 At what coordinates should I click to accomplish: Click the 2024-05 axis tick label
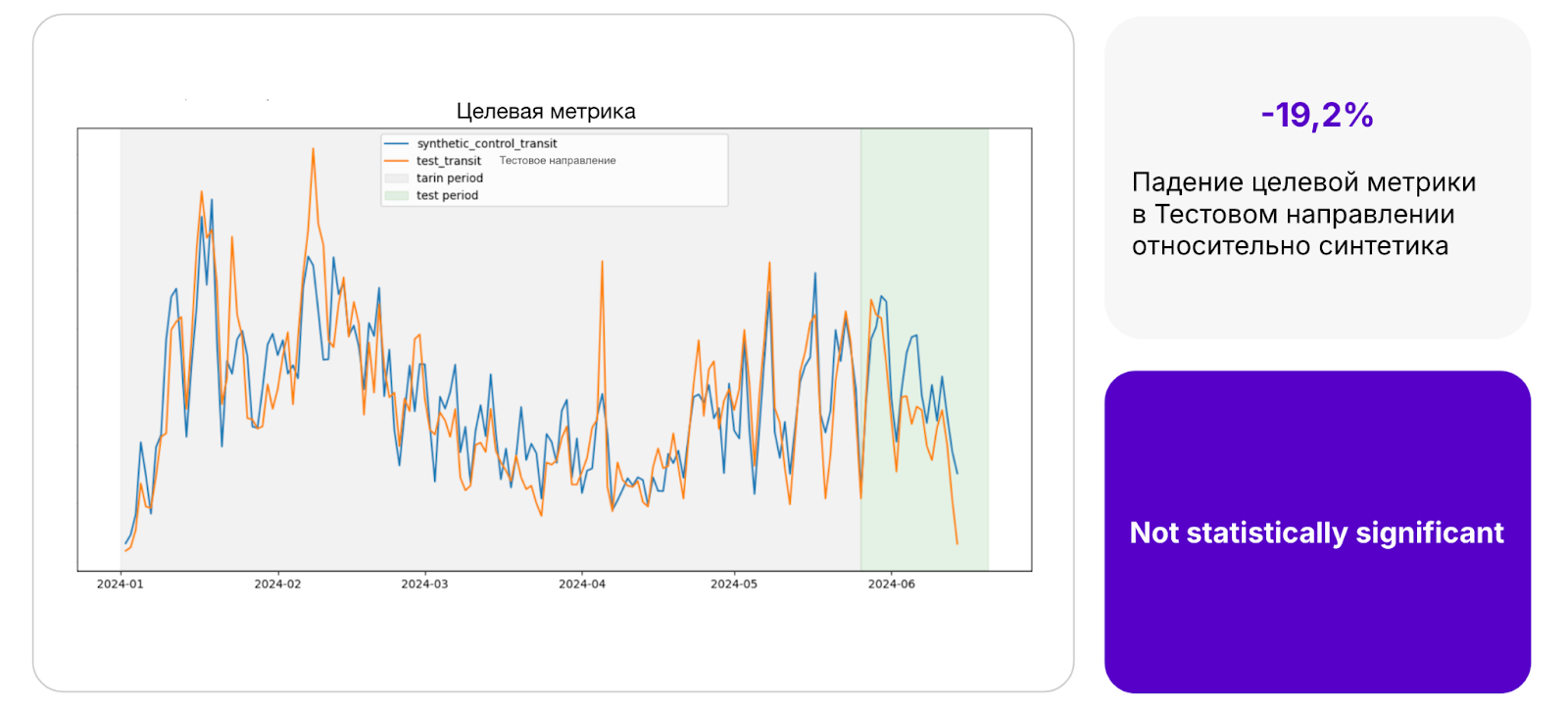[734, 584]
